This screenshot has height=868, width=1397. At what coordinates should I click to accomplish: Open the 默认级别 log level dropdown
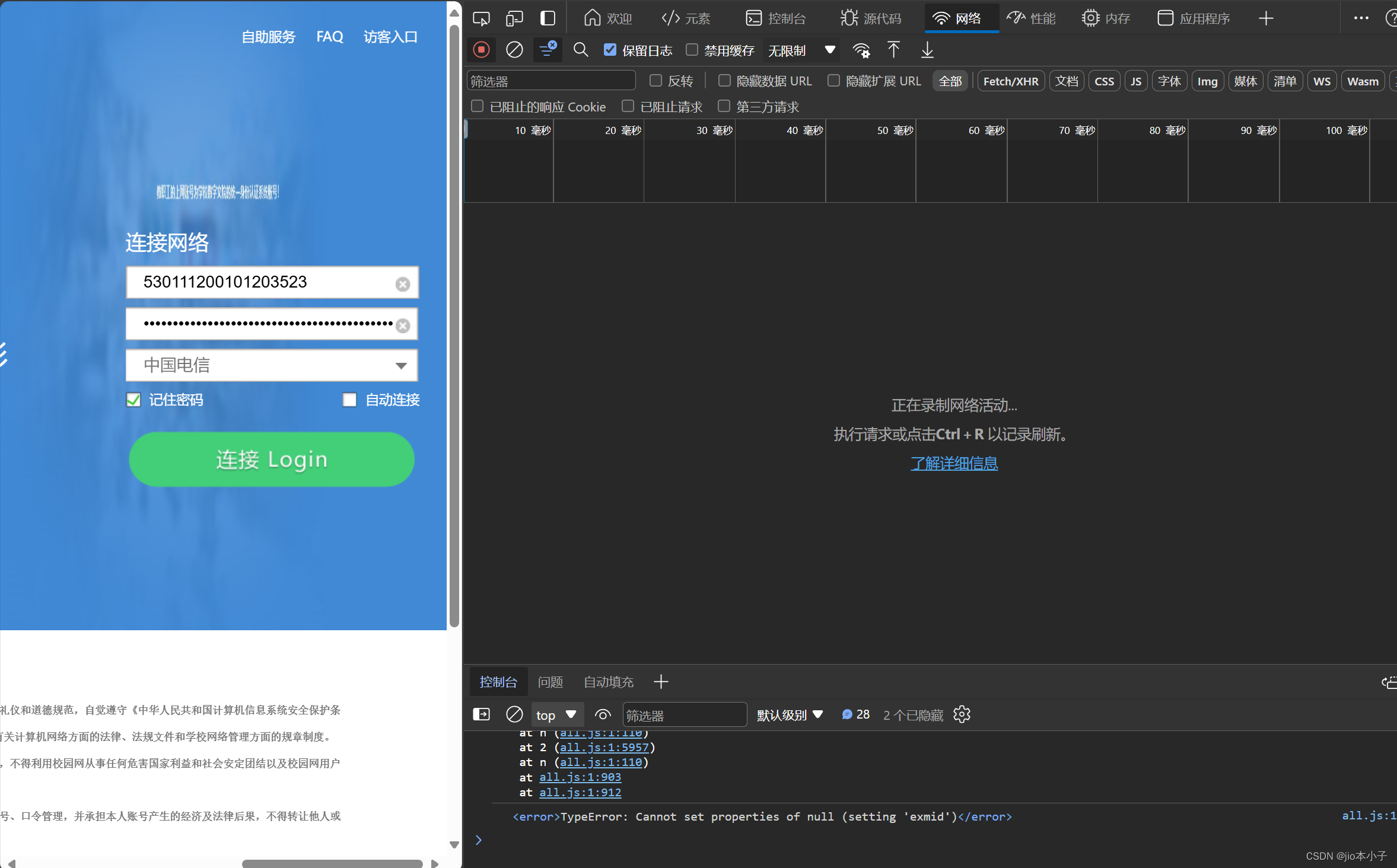(790, 715)
